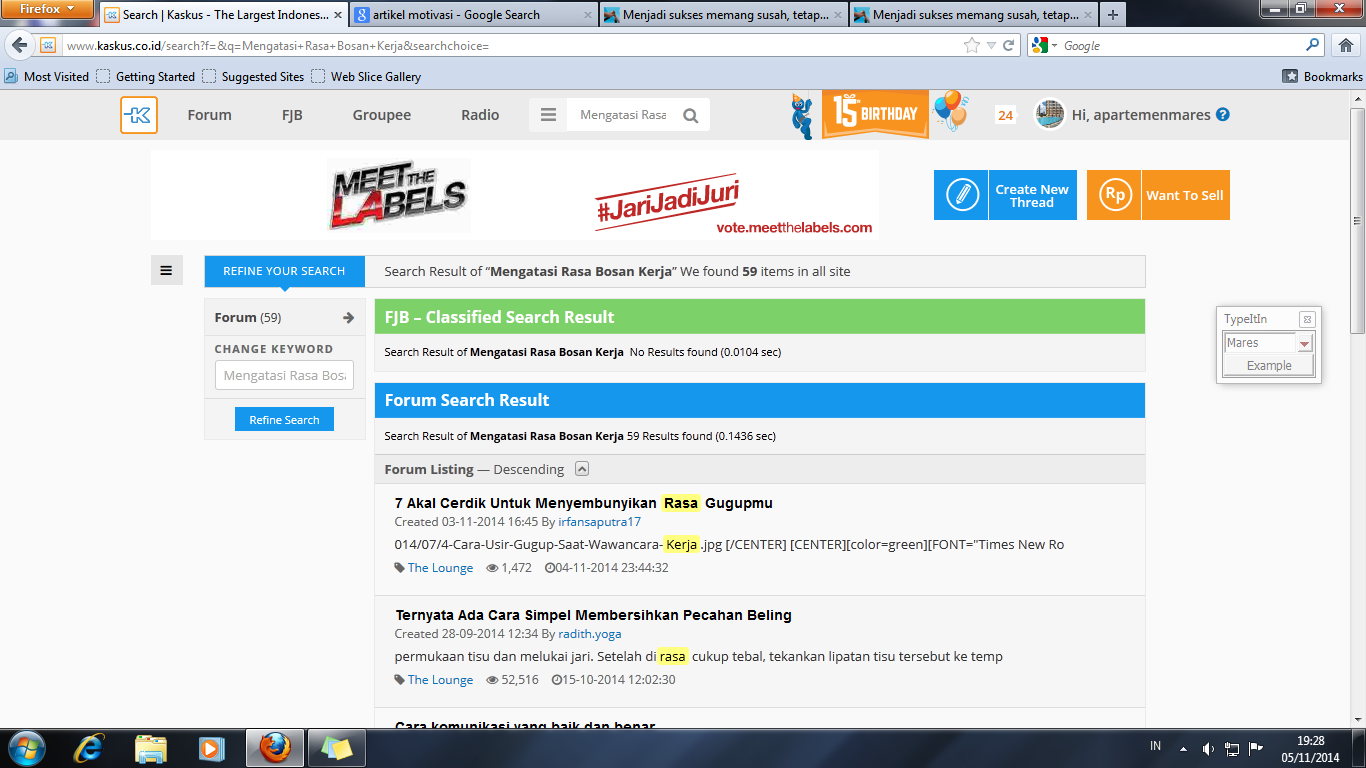
Task: Click the Rp icon of Want To Sell
Action: pyautogui.click(x=1114, y=195)
